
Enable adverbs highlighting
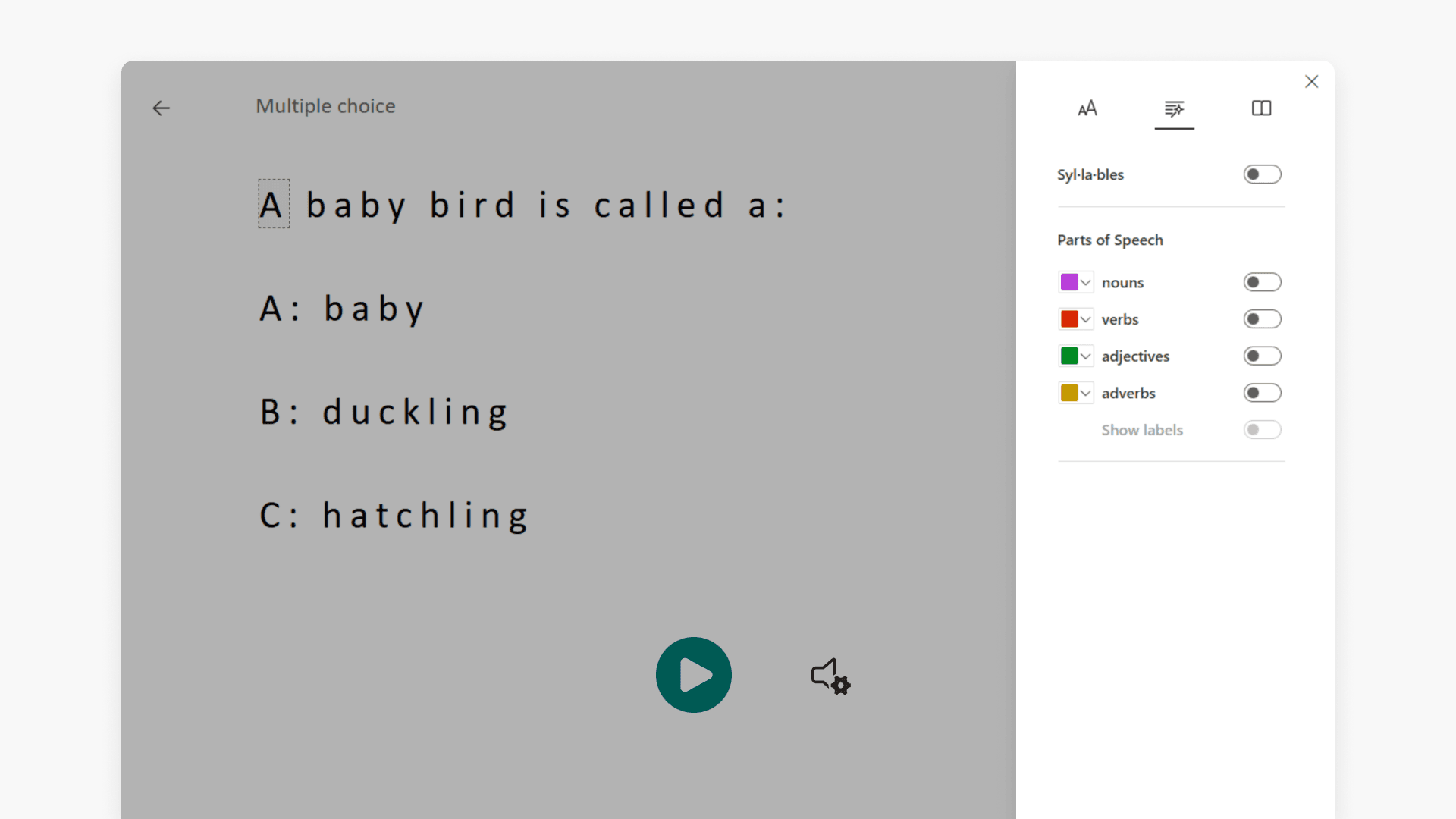pyautogui.click(x=1262, y=392)
